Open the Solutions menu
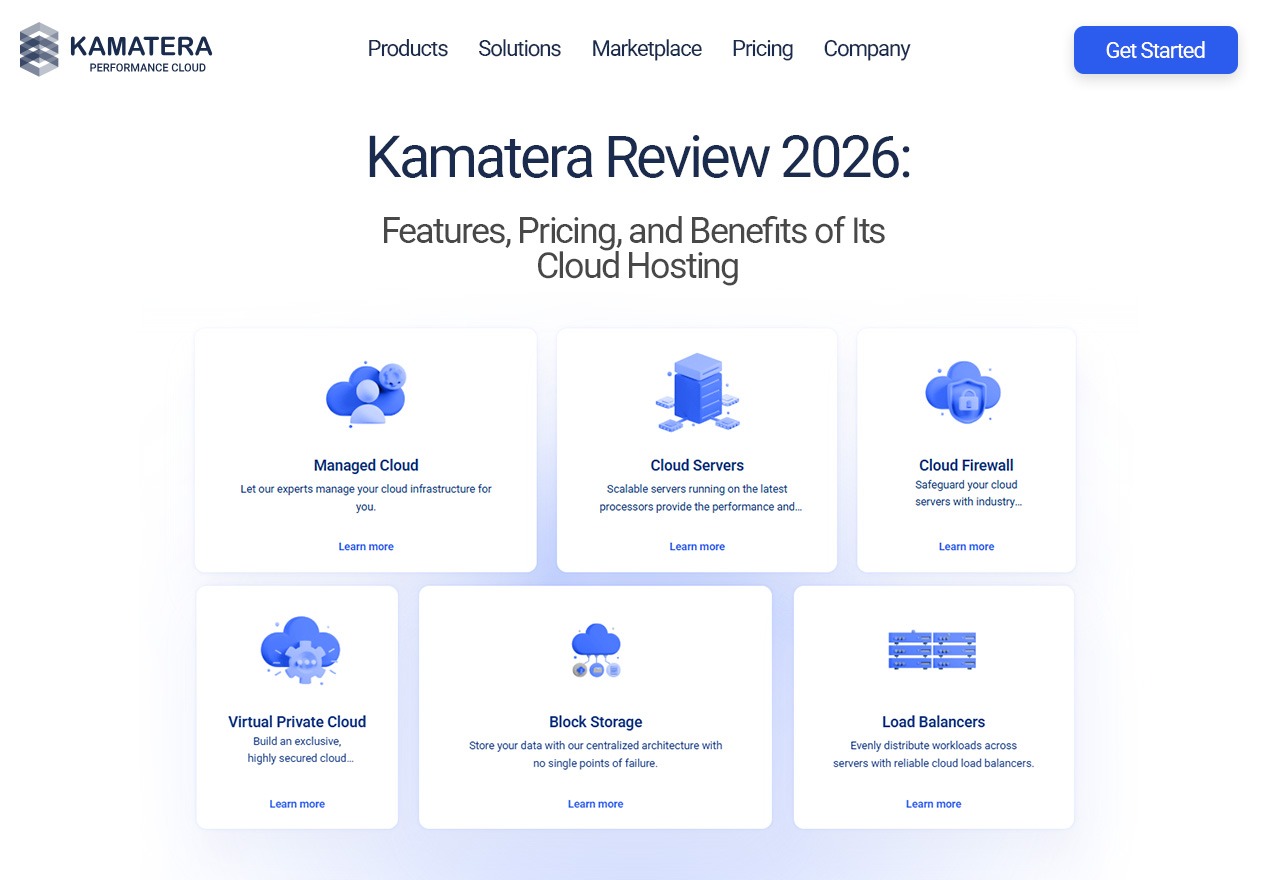Screen dimensions: 1280x880 click(519, 49)
